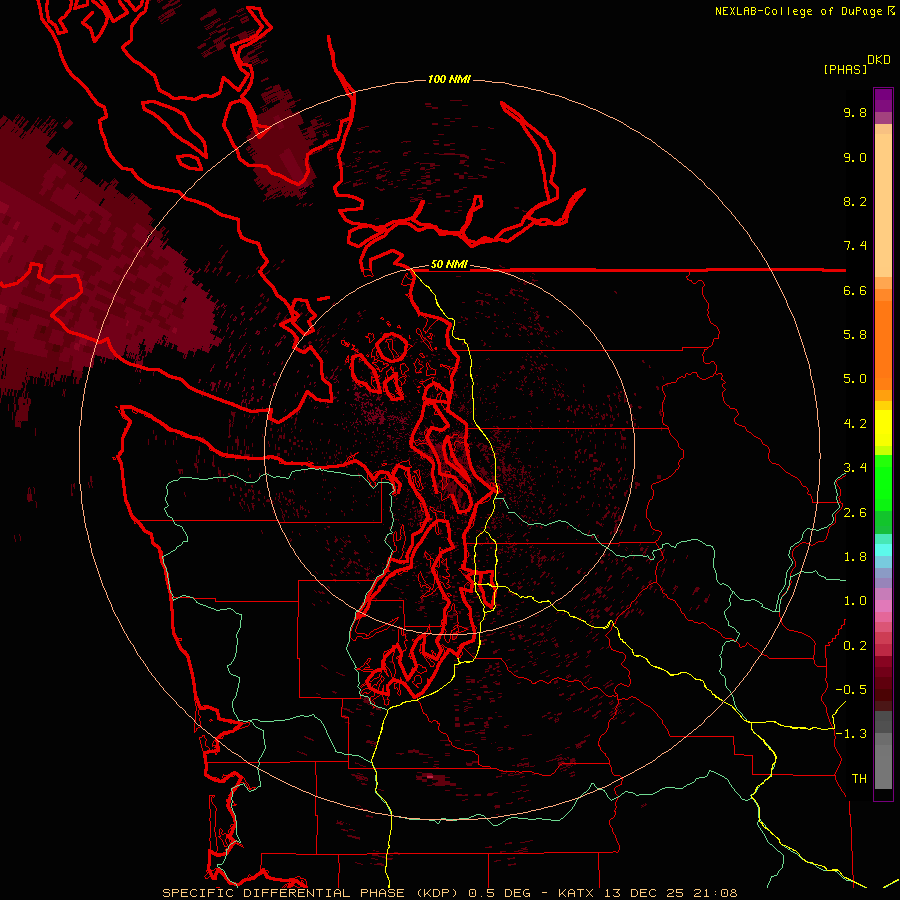Pick the purple segment atop the color bar

[883, 100]
